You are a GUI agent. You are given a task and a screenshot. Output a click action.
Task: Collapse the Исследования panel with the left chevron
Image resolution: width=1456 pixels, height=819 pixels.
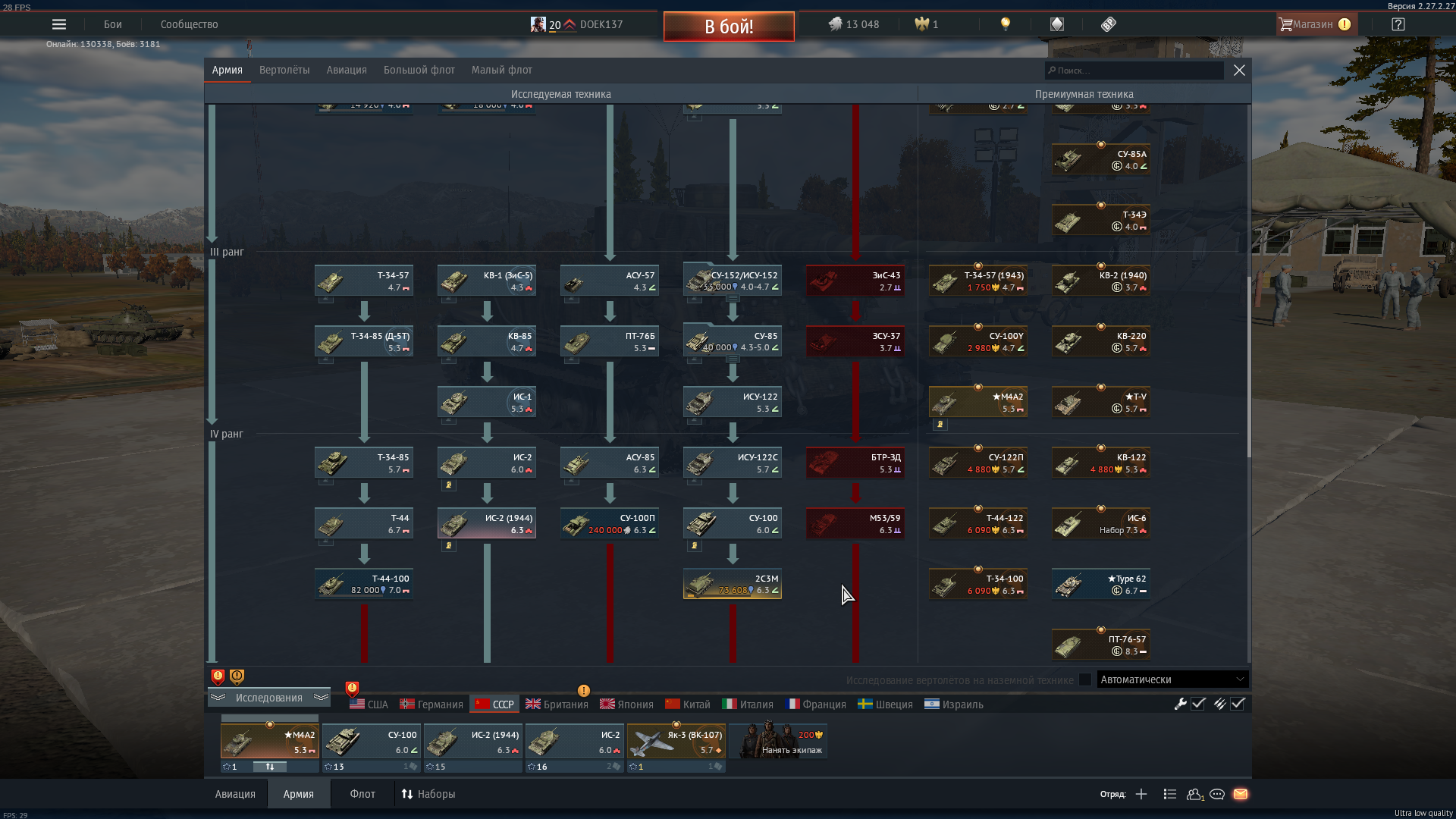218,697
